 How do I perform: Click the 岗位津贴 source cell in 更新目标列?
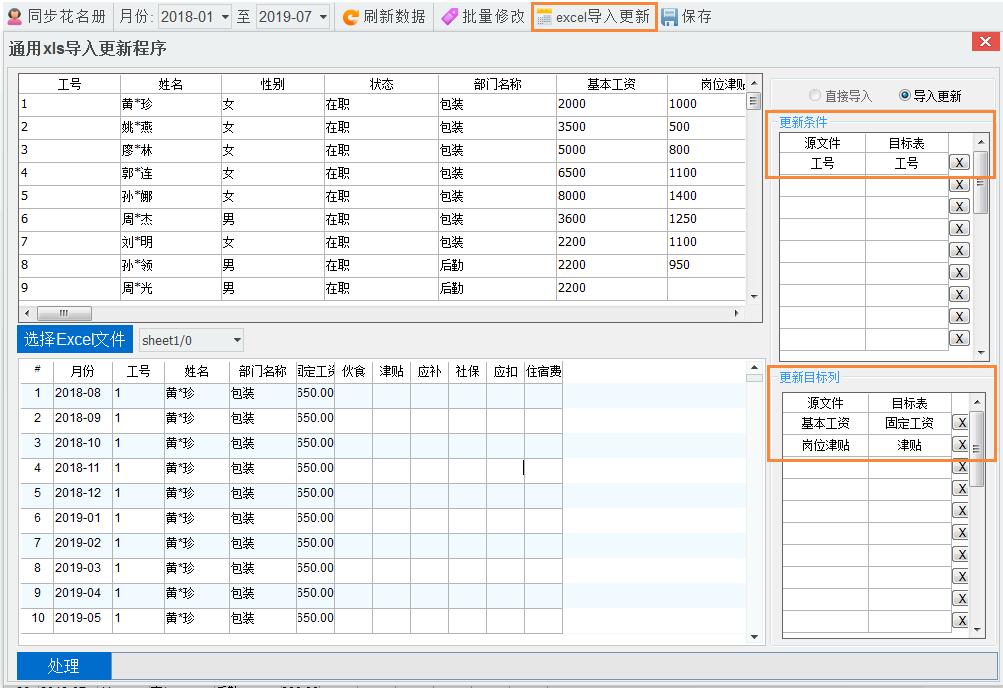pos(825,445)
